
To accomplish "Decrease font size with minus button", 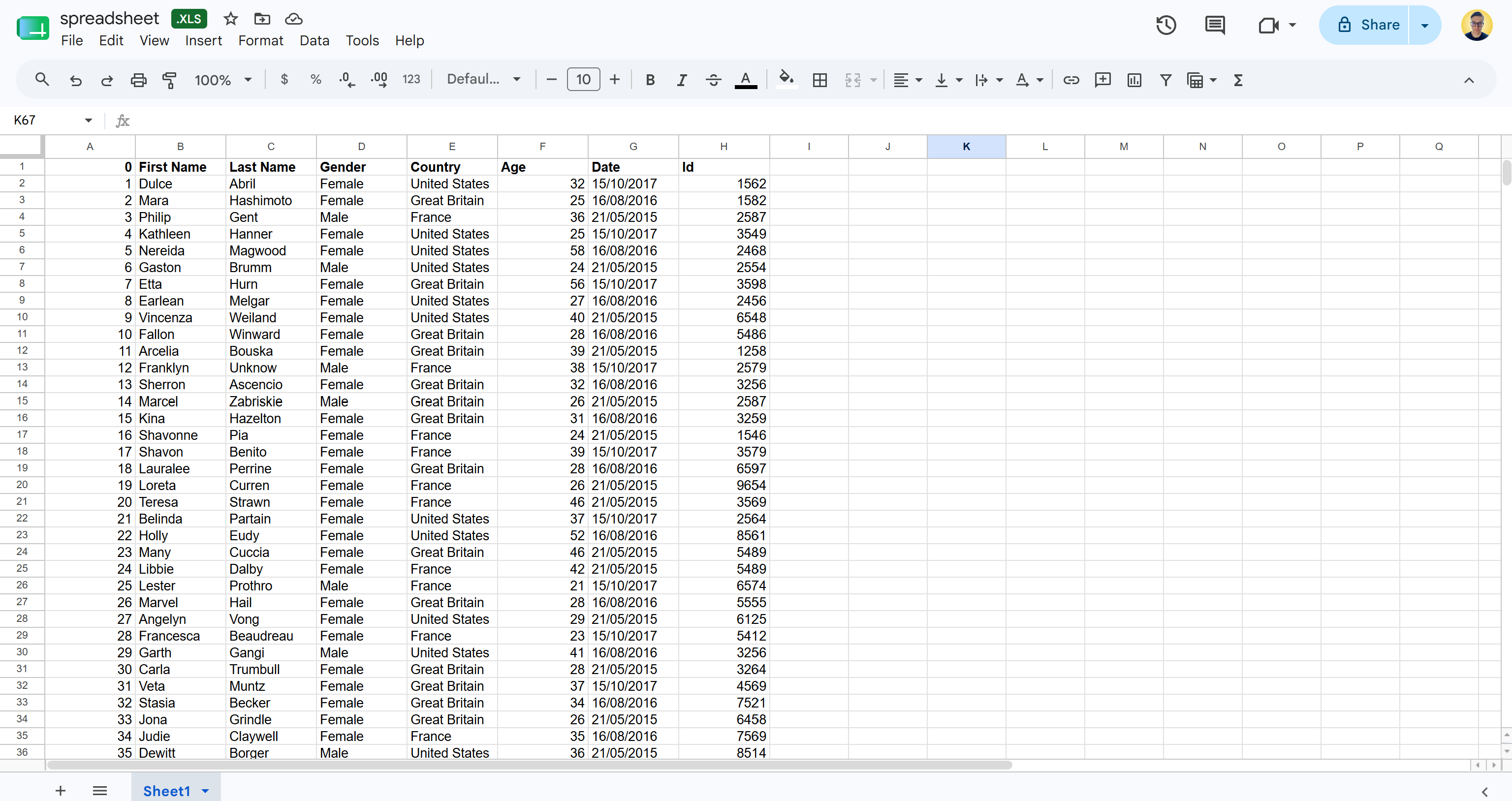I will tap(551, 79).
